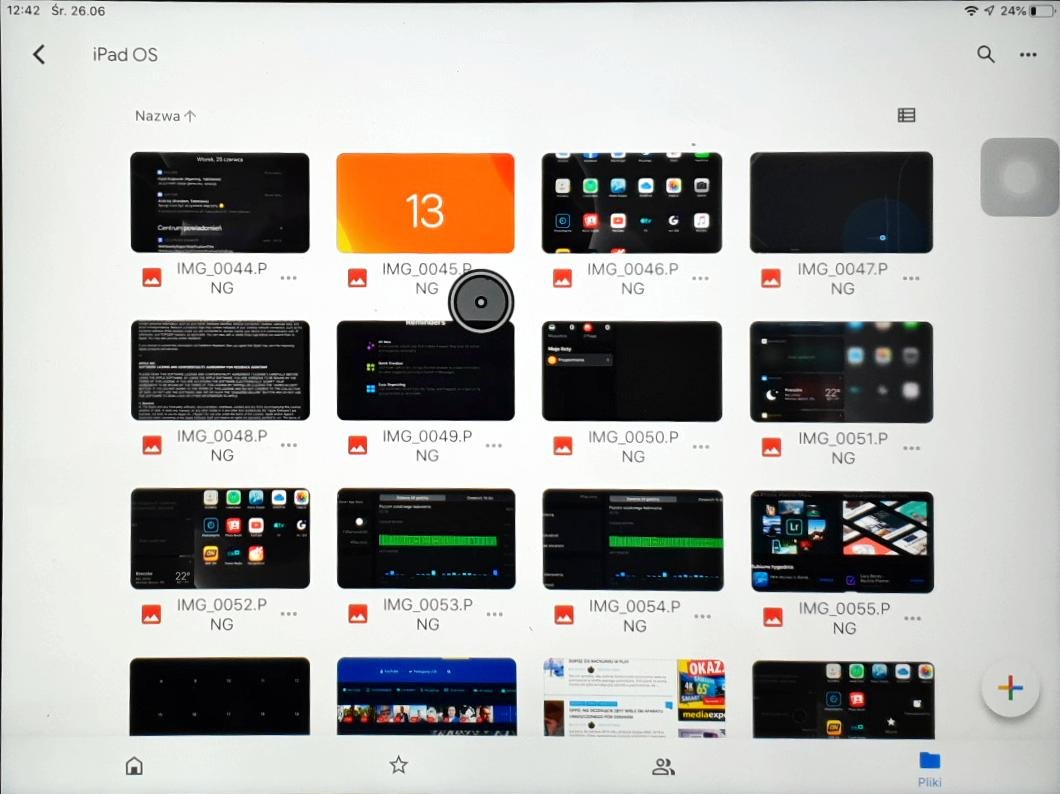1060x794 pixels.
Task: Click the image file icon beside IMG_0051.PNG
Action: 772,447
